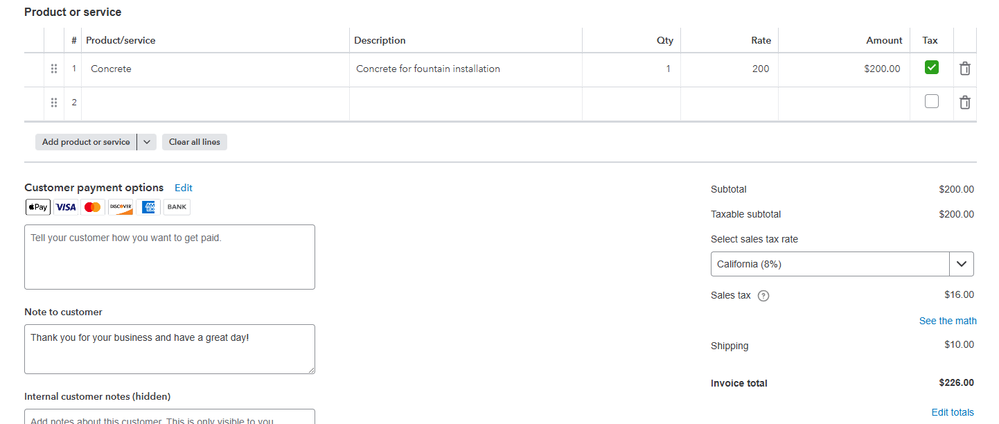This screenshot has height=424, width=999.
Task: Delete the empty second line
Action: tap(964, 102)
